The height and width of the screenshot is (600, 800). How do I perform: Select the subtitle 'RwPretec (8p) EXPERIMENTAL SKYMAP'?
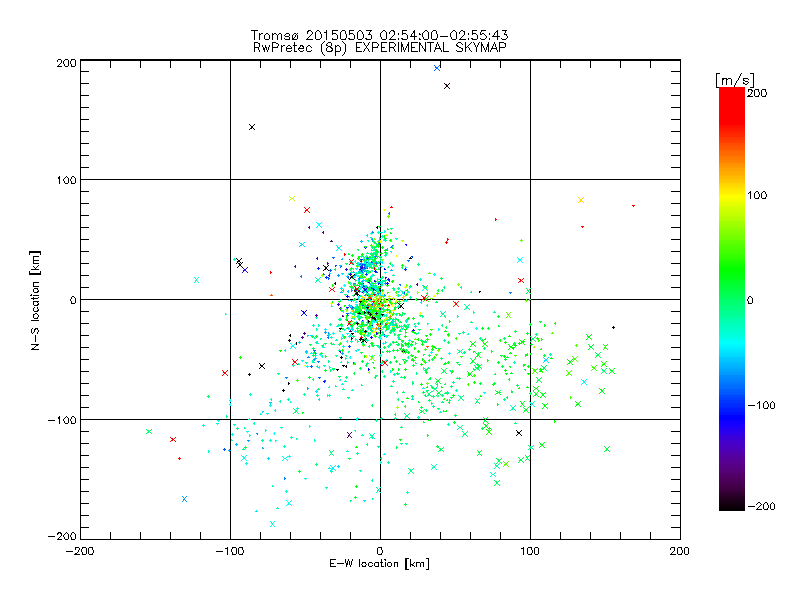380,47
